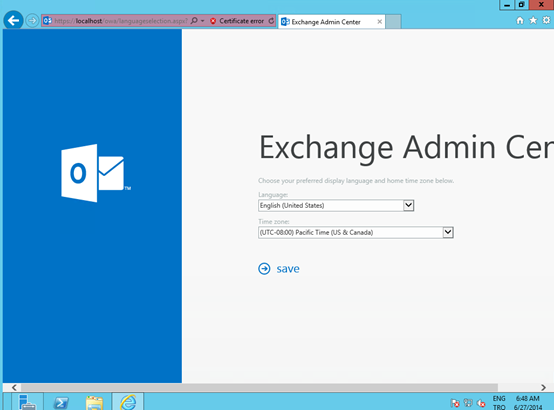Open a new blank tab
This screenshot has width=554, height=410.
pos(393,22)
